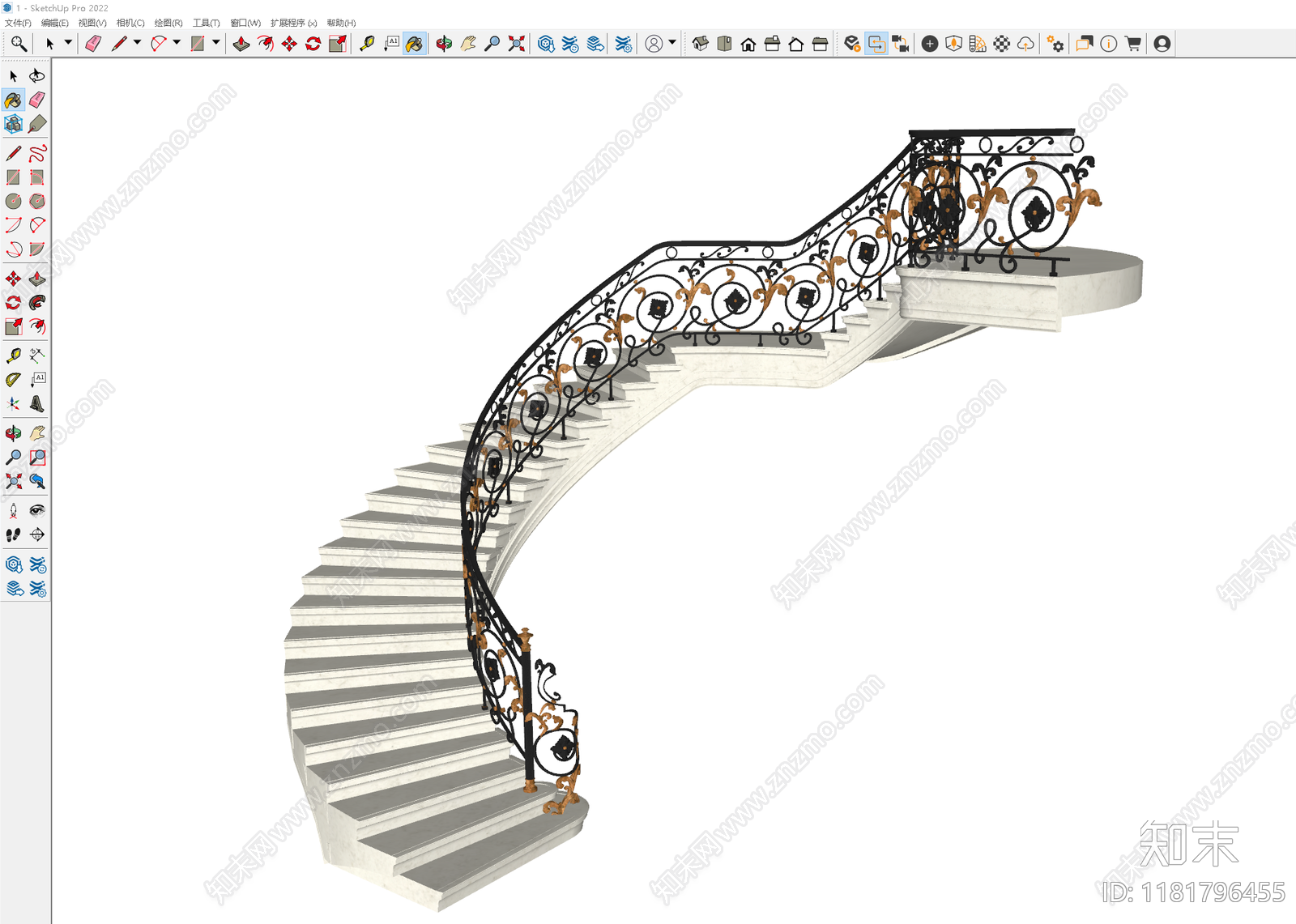Screen dimensions: 1296x924
Task: Open the shopping cart icon
Action: pyautogui.click(x=1133, y=44)
